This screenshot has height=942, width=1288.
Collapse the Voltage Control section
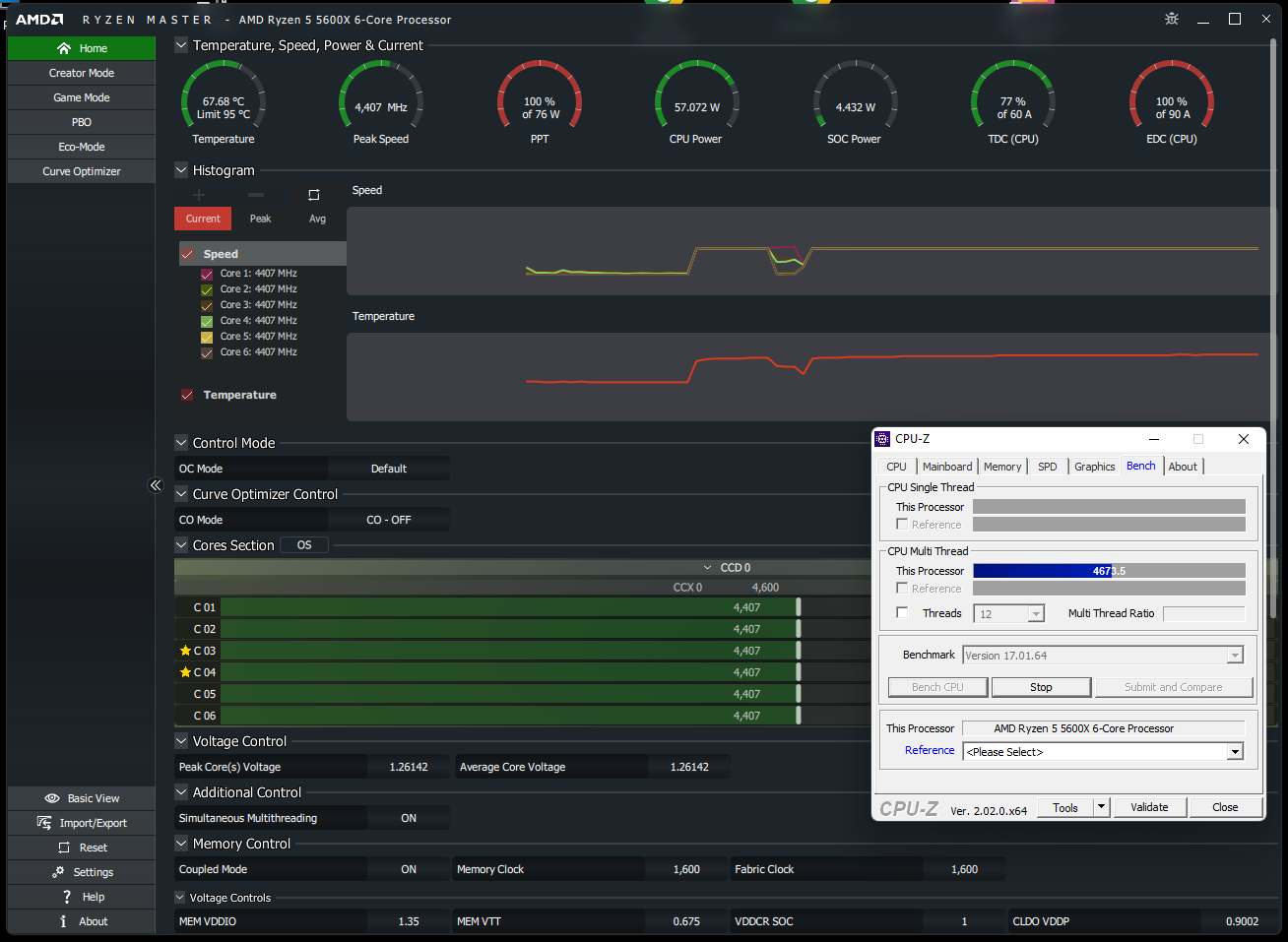click(181, 740)
